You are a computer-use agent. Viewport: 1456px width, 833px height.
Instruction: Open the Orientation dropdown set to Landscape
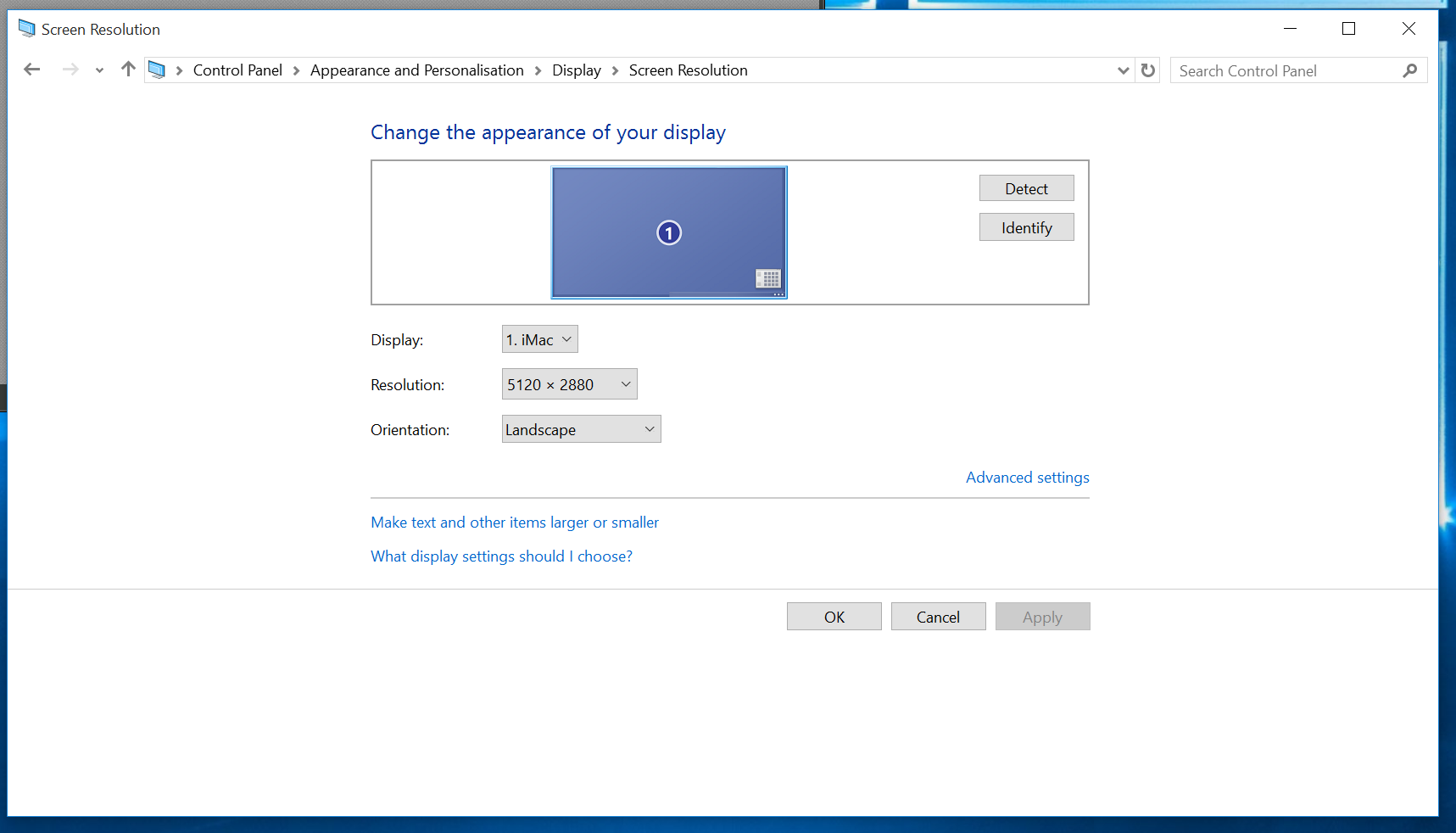(582, 429)
